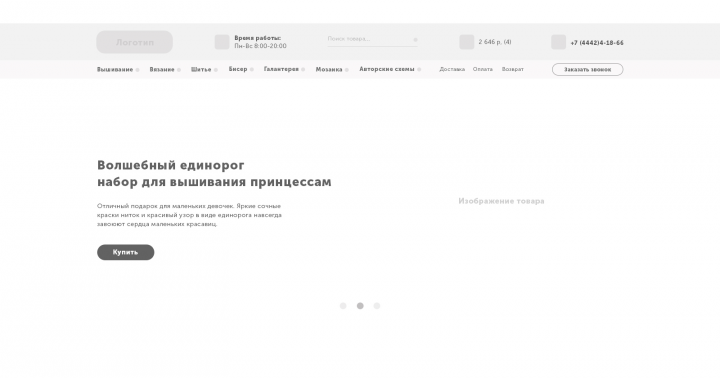Click the Логотип logo placeholder

(x=135, y=42)
